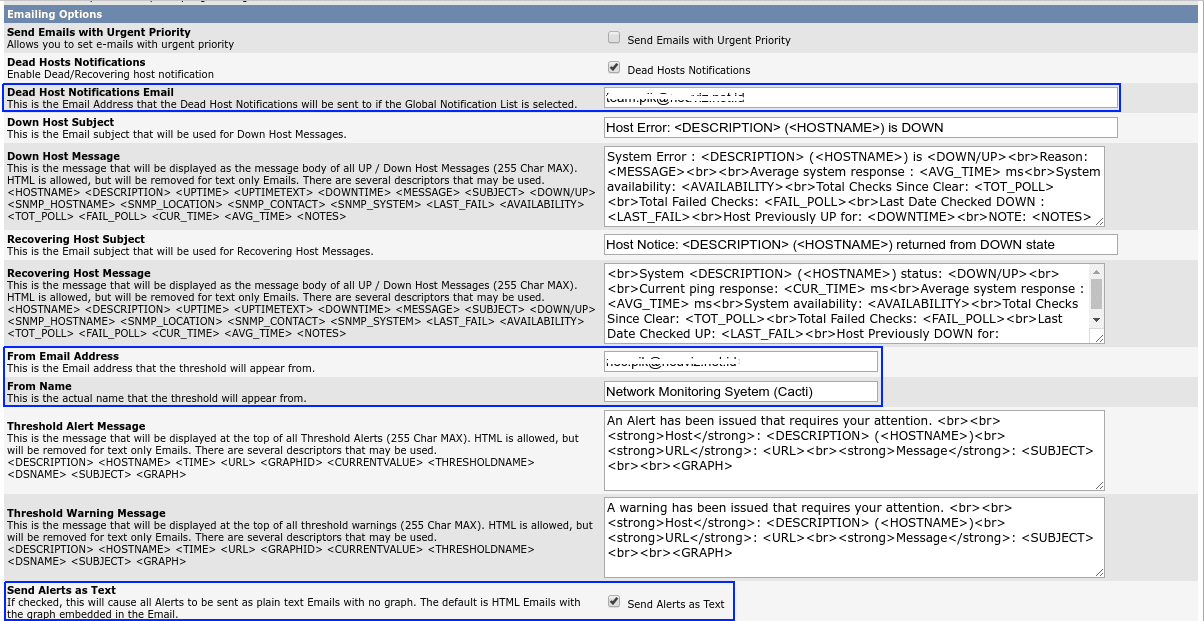This screenshot has width=1204, height=621.
Task: Click the Dead Host Notifications Email field
Action: pyautogui.click(x=860, y=97)
